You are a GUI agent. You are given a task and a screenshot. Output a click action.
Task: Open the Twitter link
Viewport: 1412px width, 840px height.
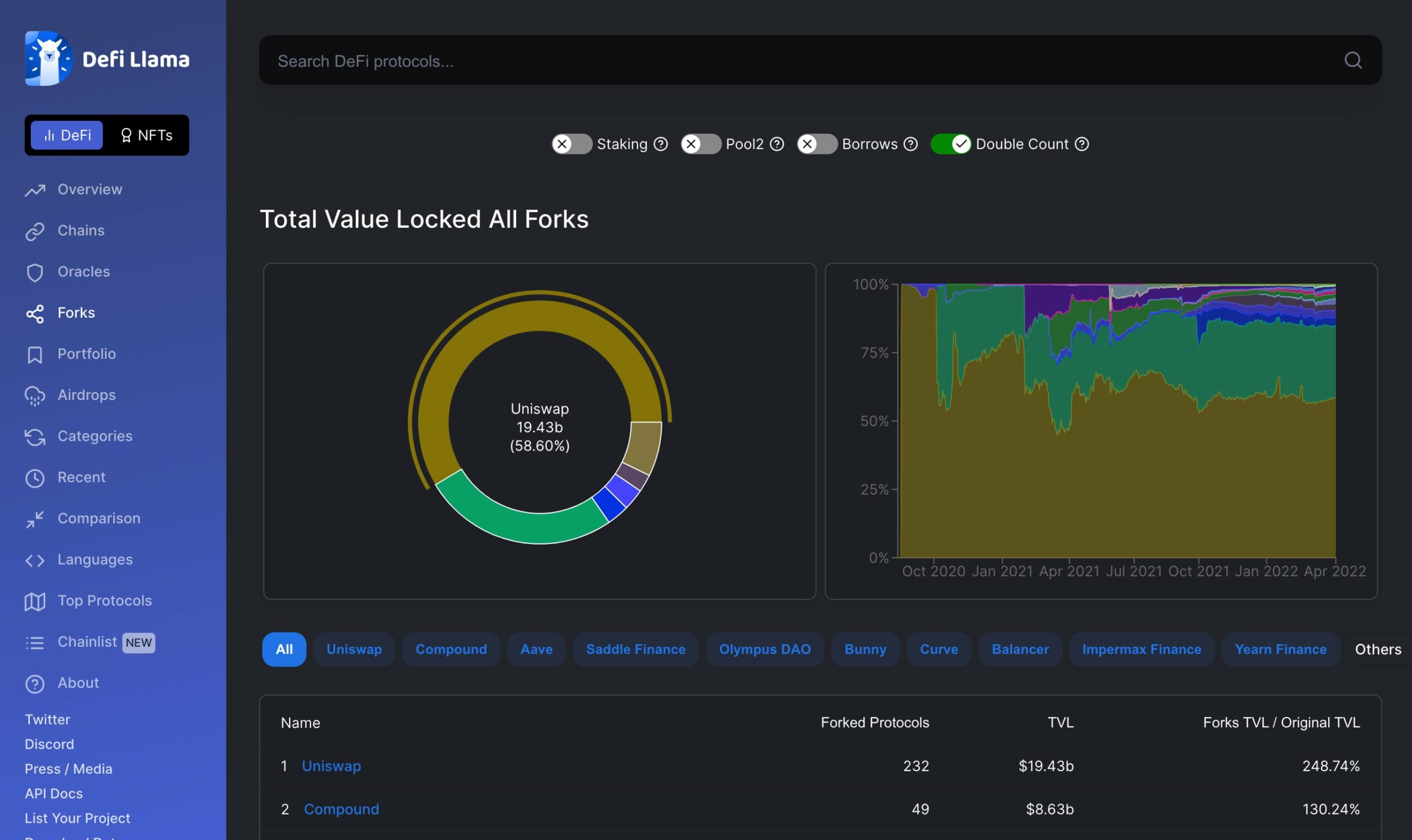(47, 719)
